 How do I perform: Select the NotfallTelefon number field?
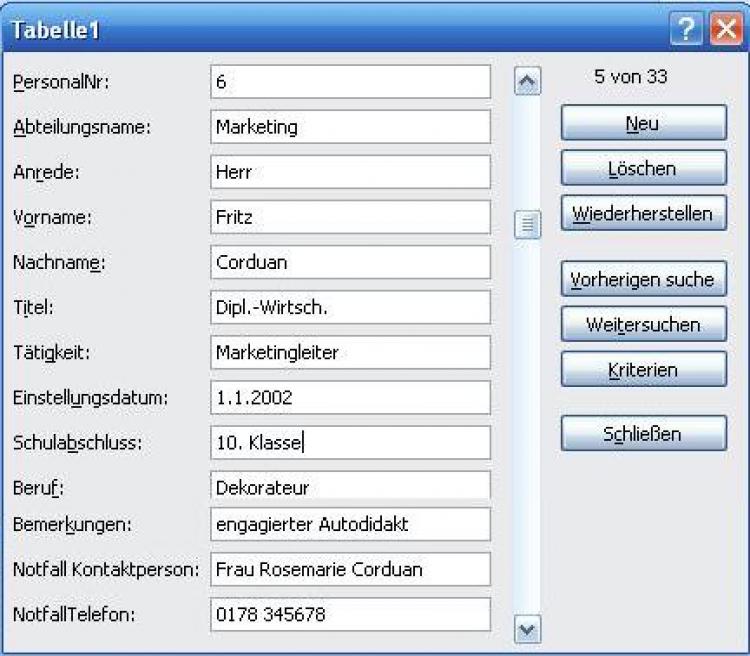[x=350, y=615]
